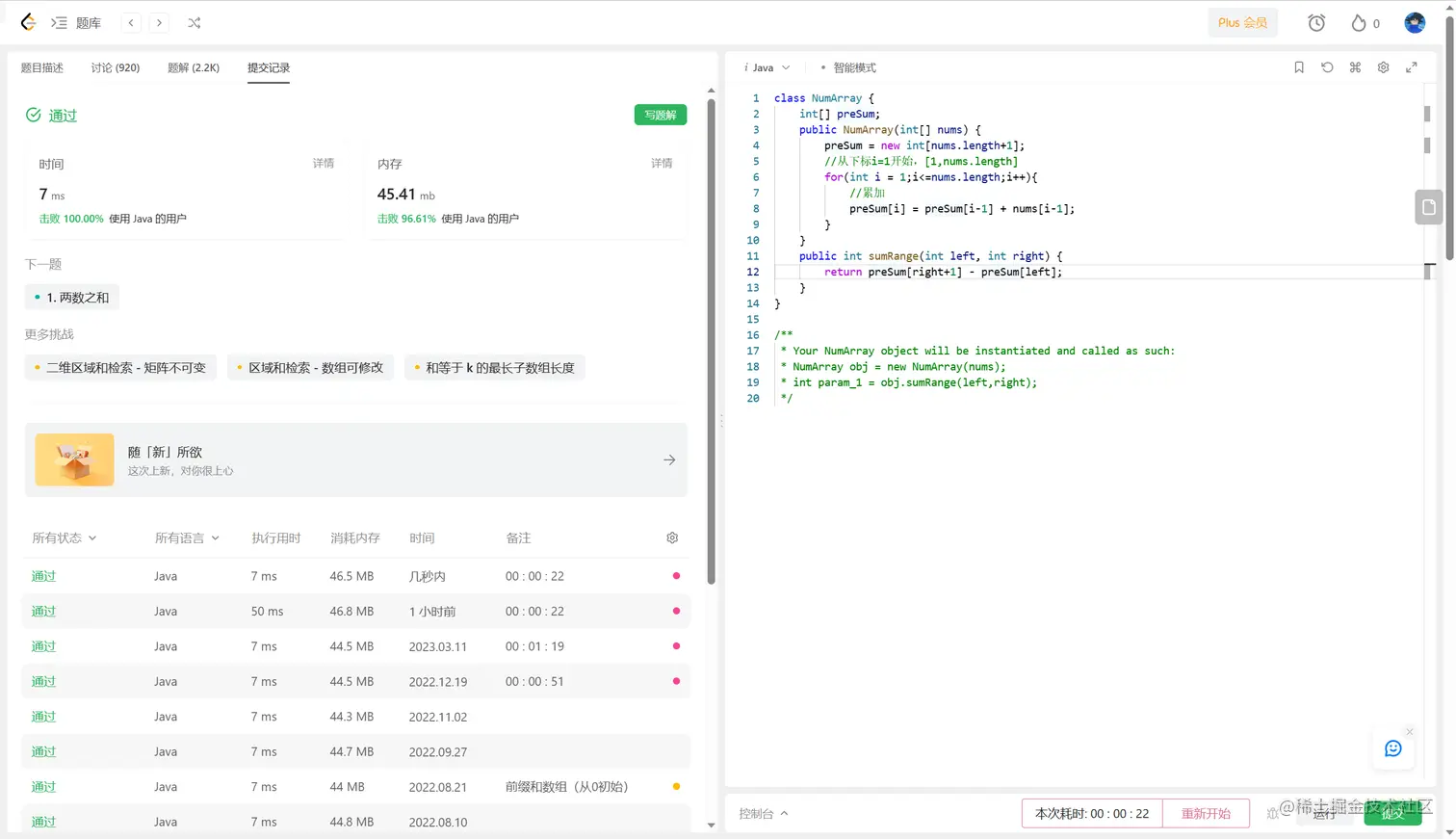Click the 本次耗时 00:00:22 timer display
The height and width of the screenshot is (839, 1456).
pos(1092,814)
